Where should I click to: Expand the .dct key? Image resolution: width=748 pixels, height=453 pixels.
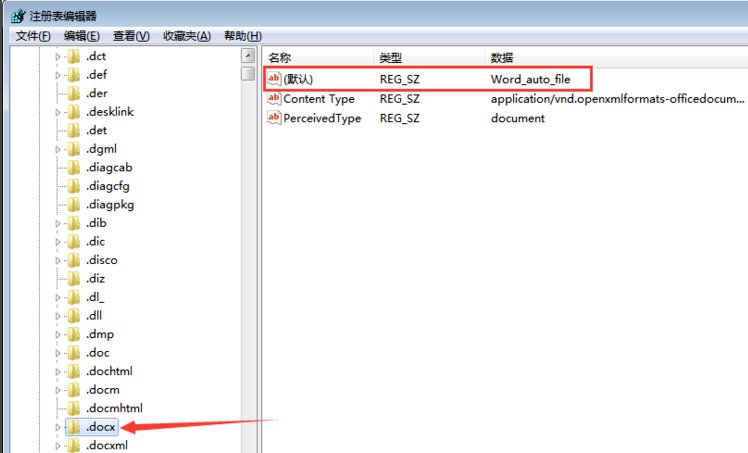pos(58,57)
